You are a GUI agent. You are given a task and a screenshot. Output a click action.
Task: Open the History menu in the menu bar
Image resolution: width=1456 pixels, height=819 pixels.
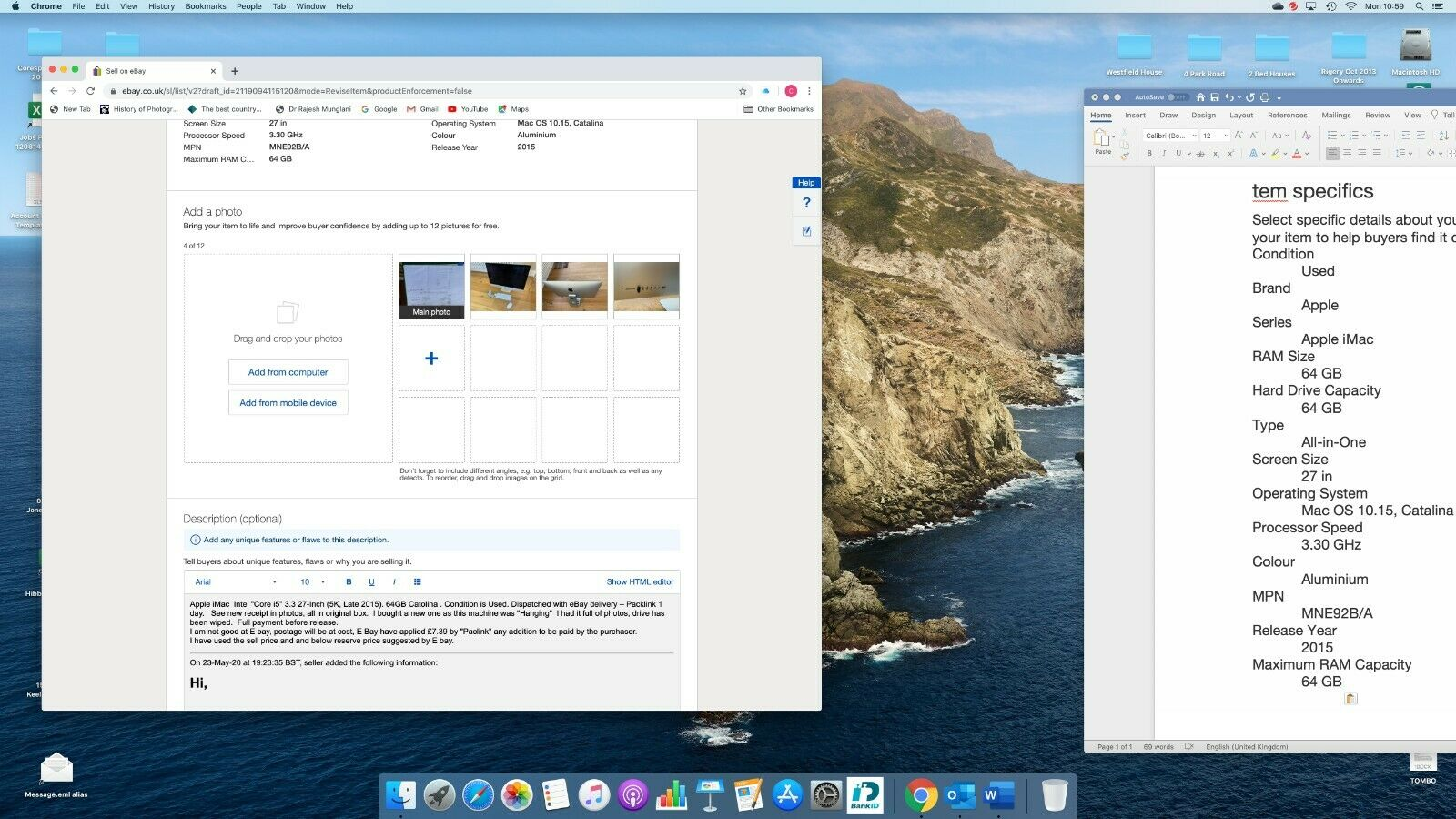161,6
